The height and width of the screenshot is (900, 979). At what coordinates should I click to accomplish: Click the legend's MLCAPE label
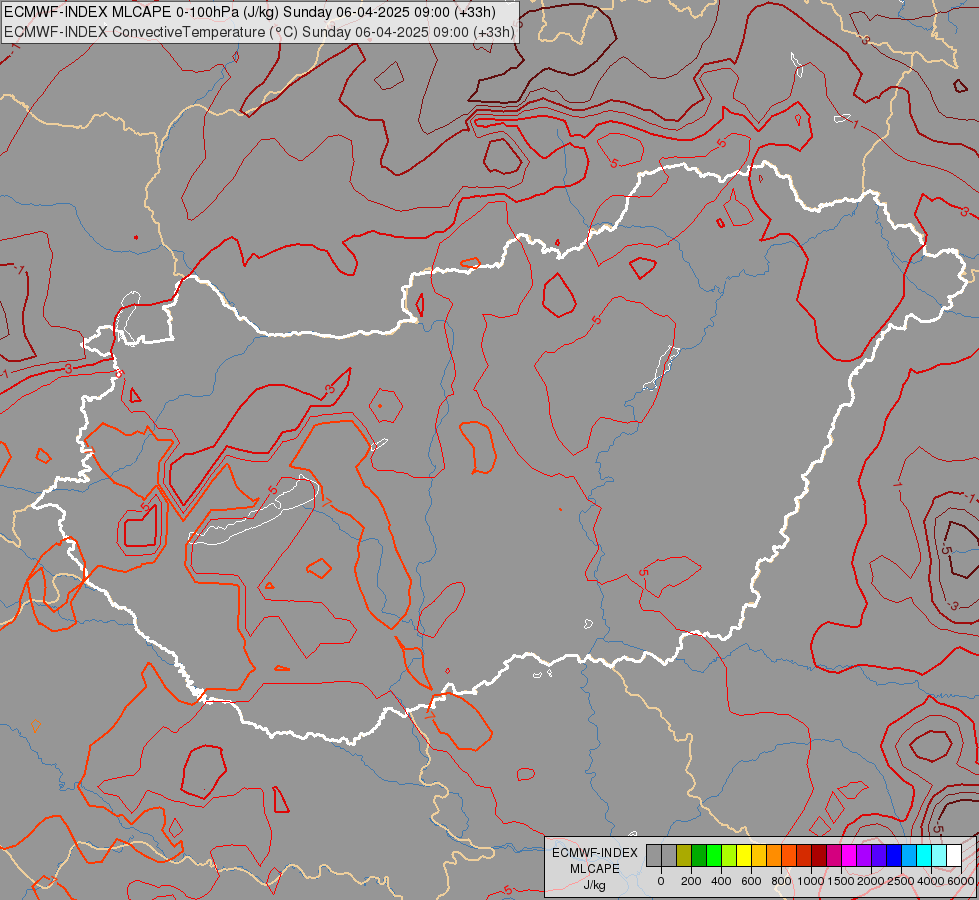[x=595, y=869]
